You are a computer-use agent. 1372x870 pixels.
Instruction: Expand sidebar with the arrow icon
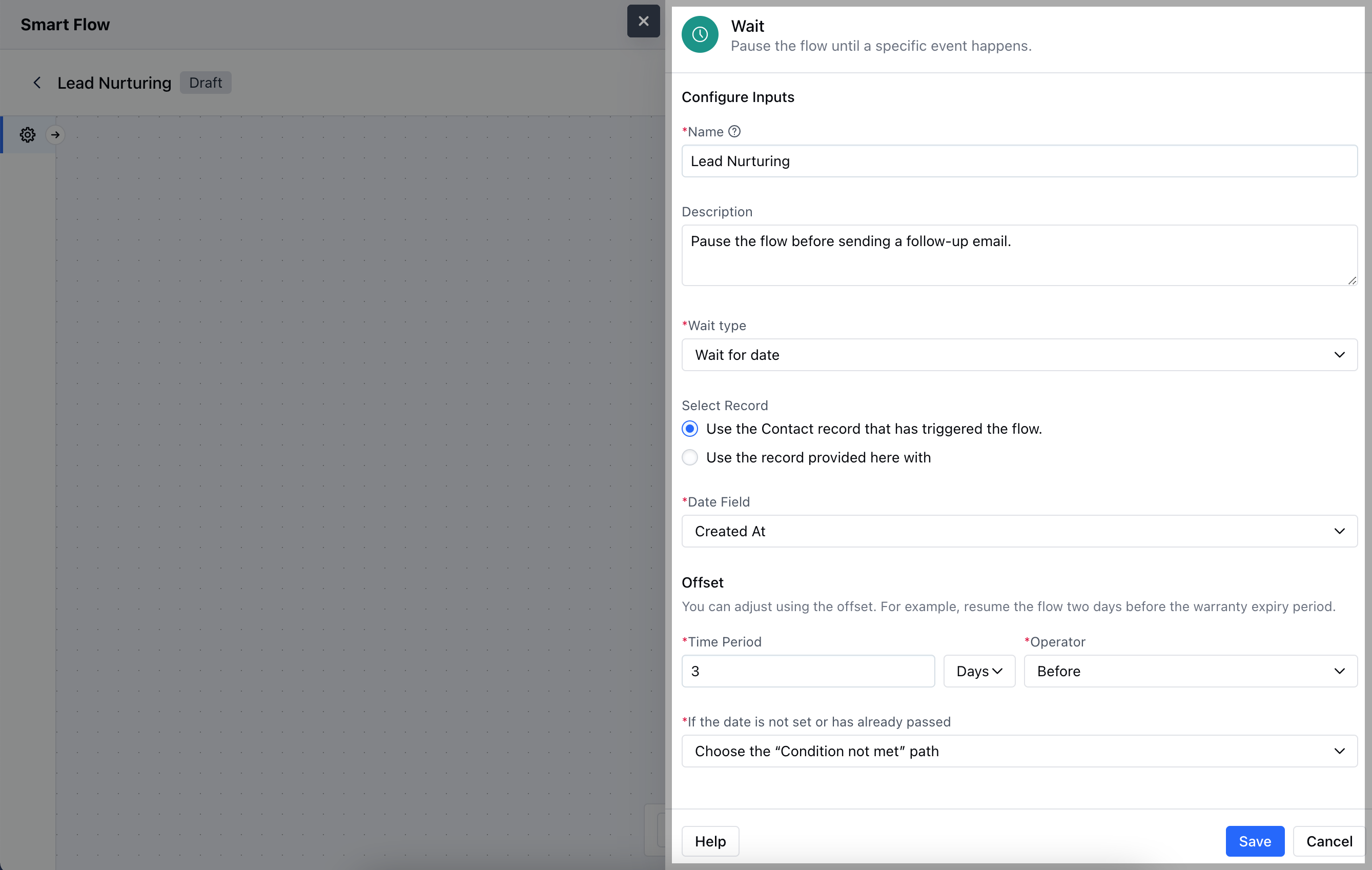[x=55, y=135]
